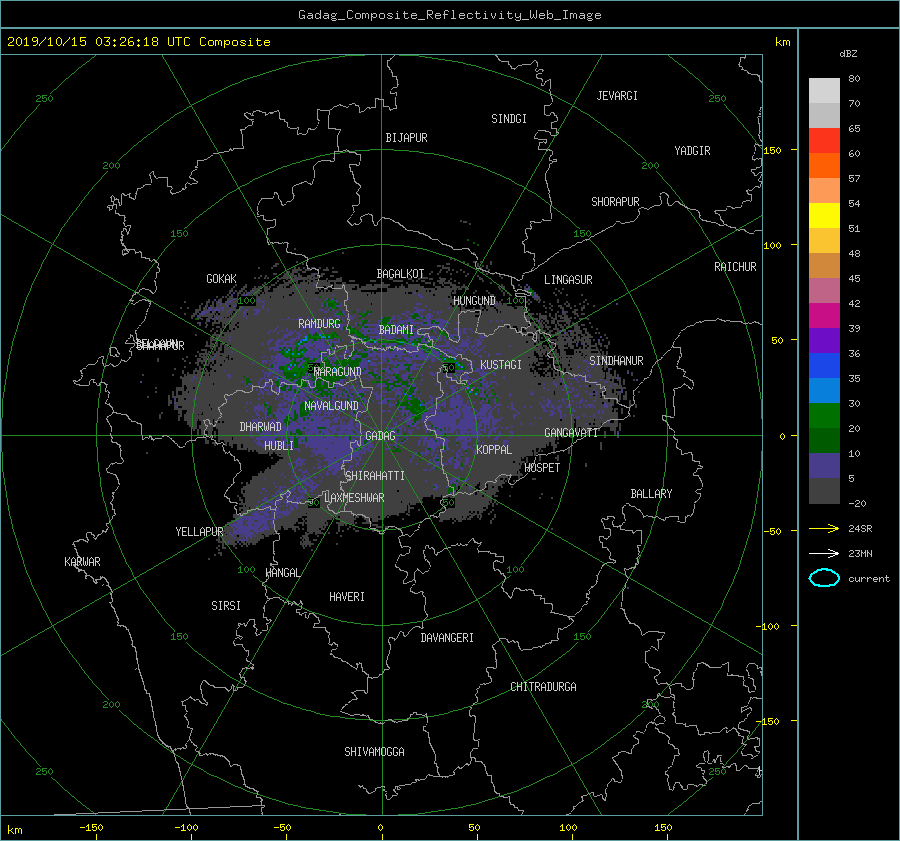Screen dimensions: 900x841
Task: Click the GANGAVATI city label
Action: click(x=571, y=432)
